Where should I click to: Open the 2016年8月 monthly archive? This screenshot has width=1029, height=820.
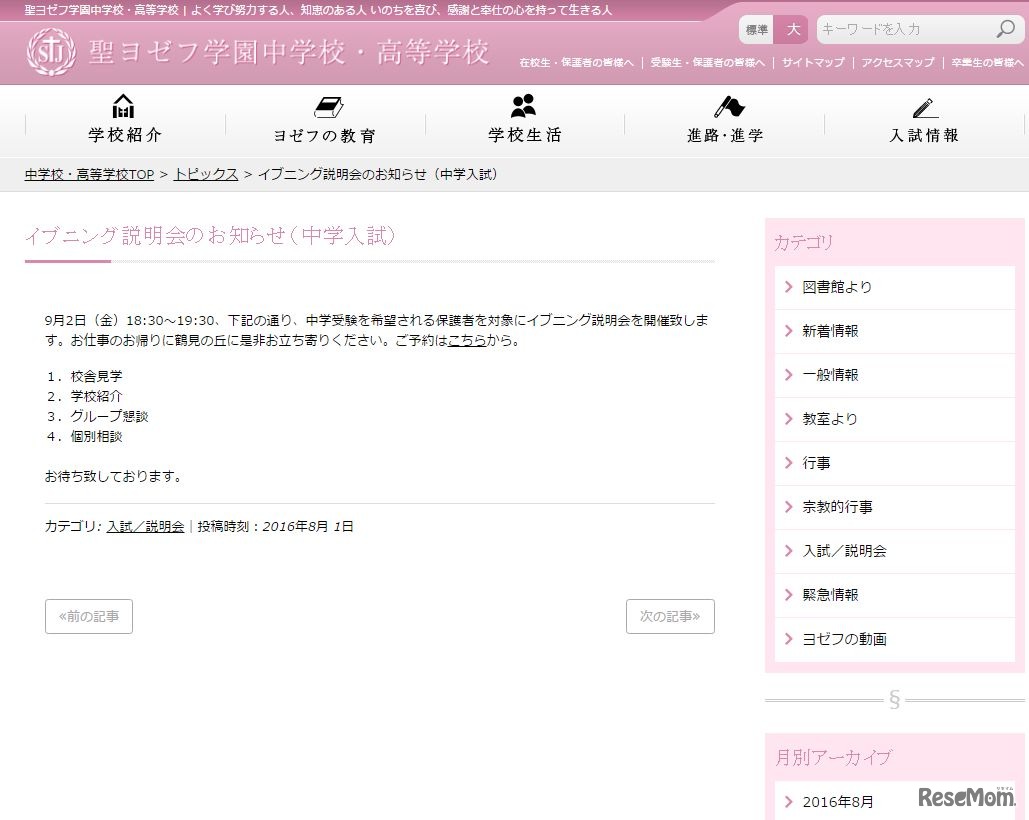837,801
